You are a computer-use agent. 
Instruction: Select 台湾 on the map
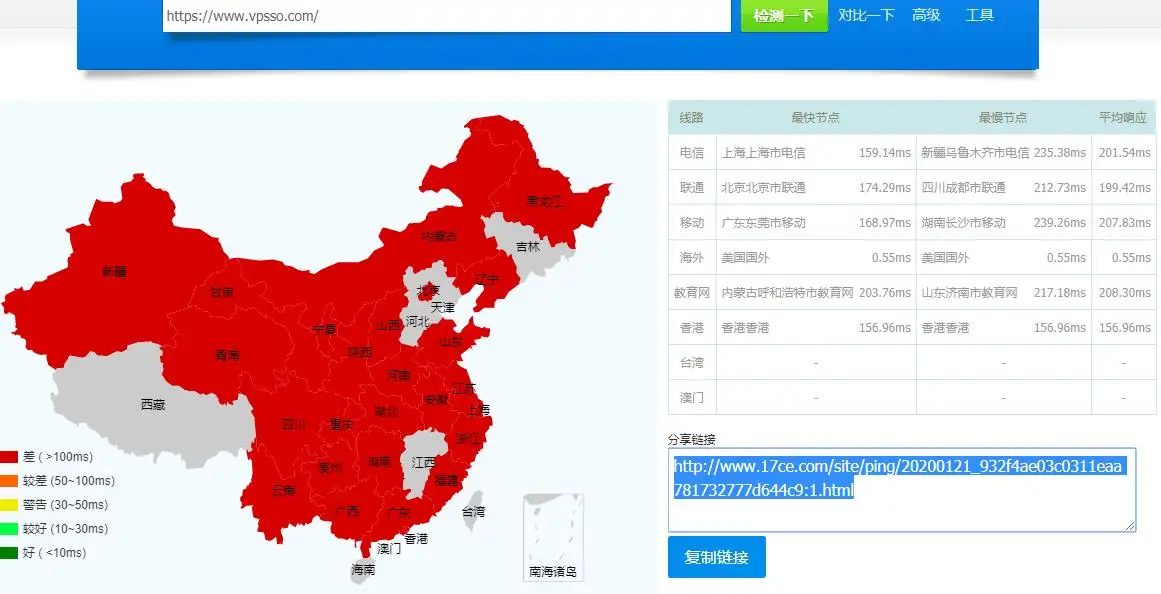pyautogui.click(x=473, y=511)
